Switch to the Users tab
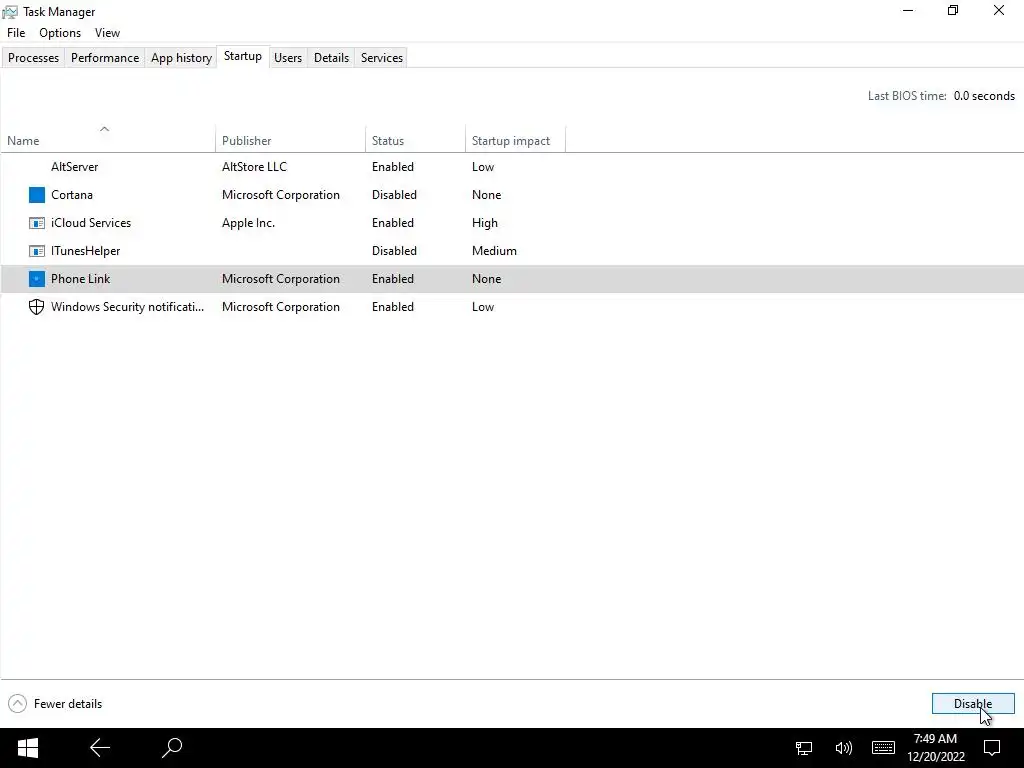 [288, 57]
